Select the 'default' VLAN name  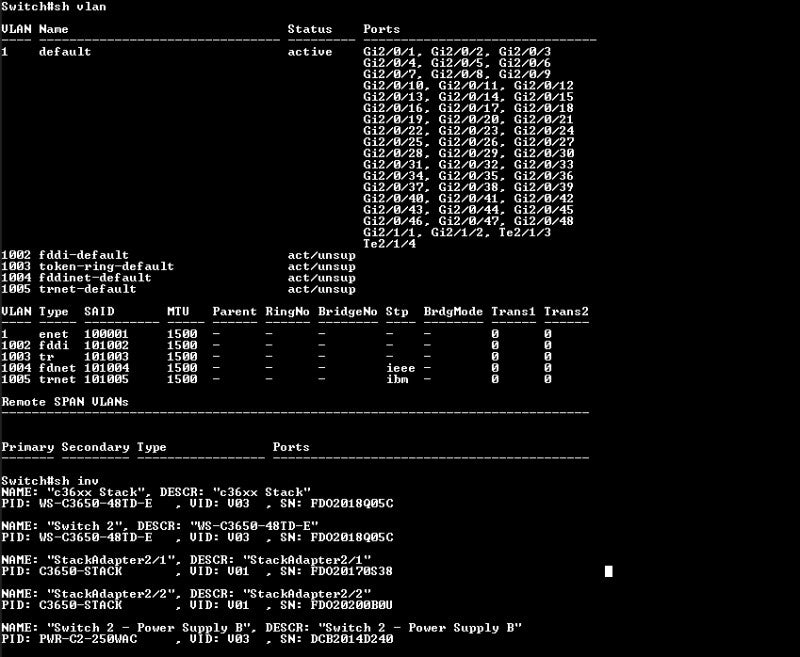click(x=65, y=52)
